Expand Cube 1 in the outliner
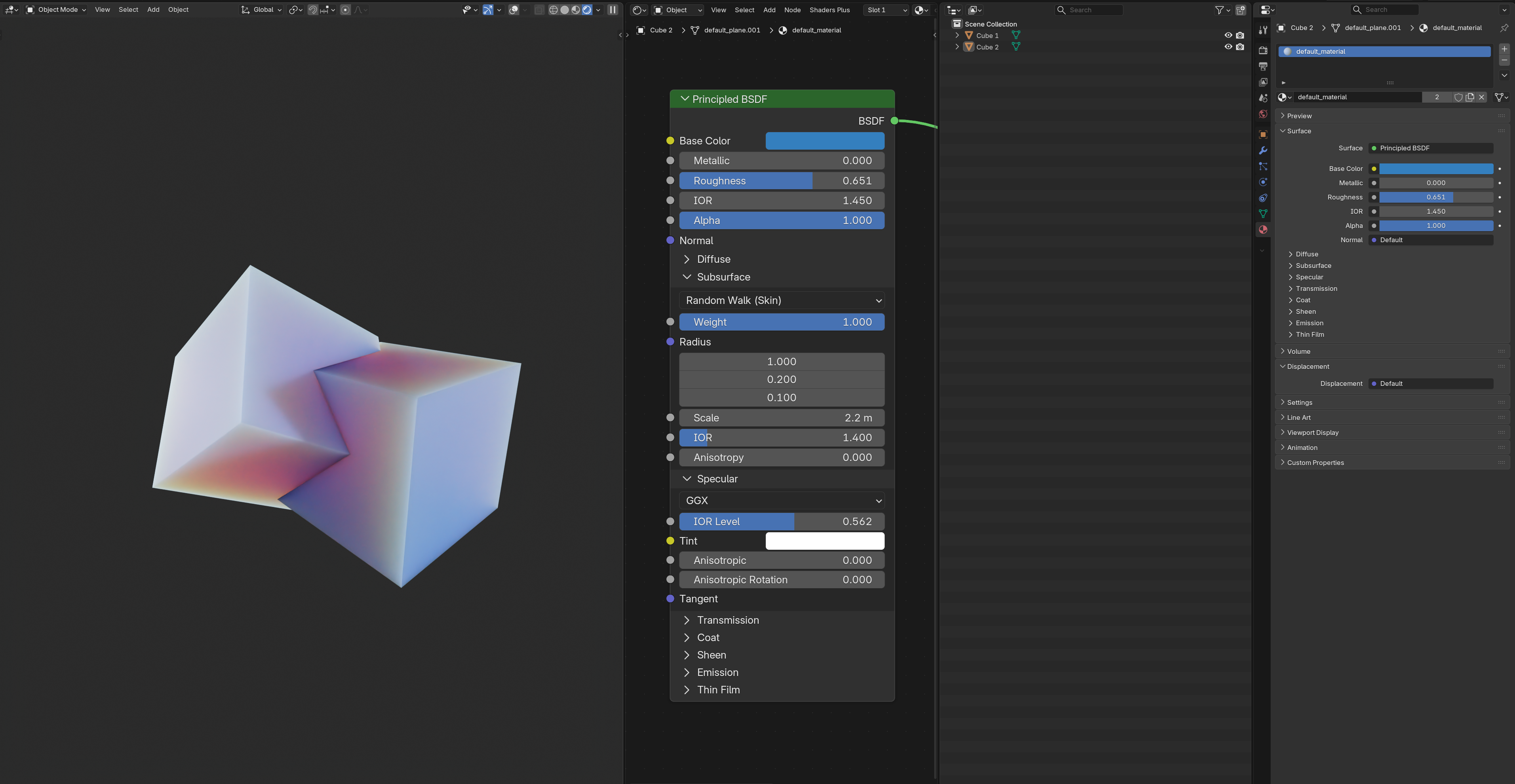 click(x=957, y=36)
